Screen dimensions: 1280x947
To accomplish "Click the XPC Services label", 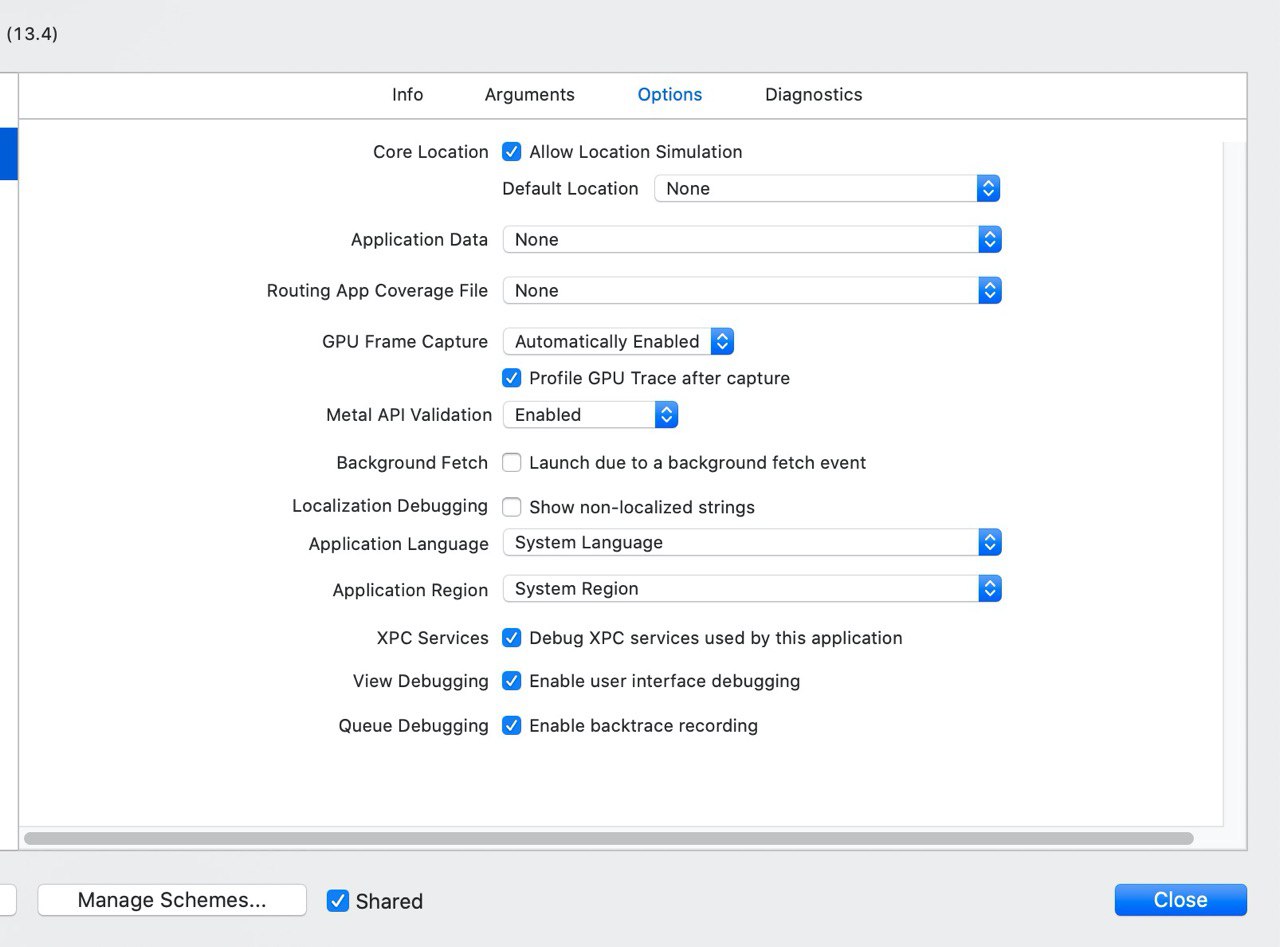I will [432, 638].
